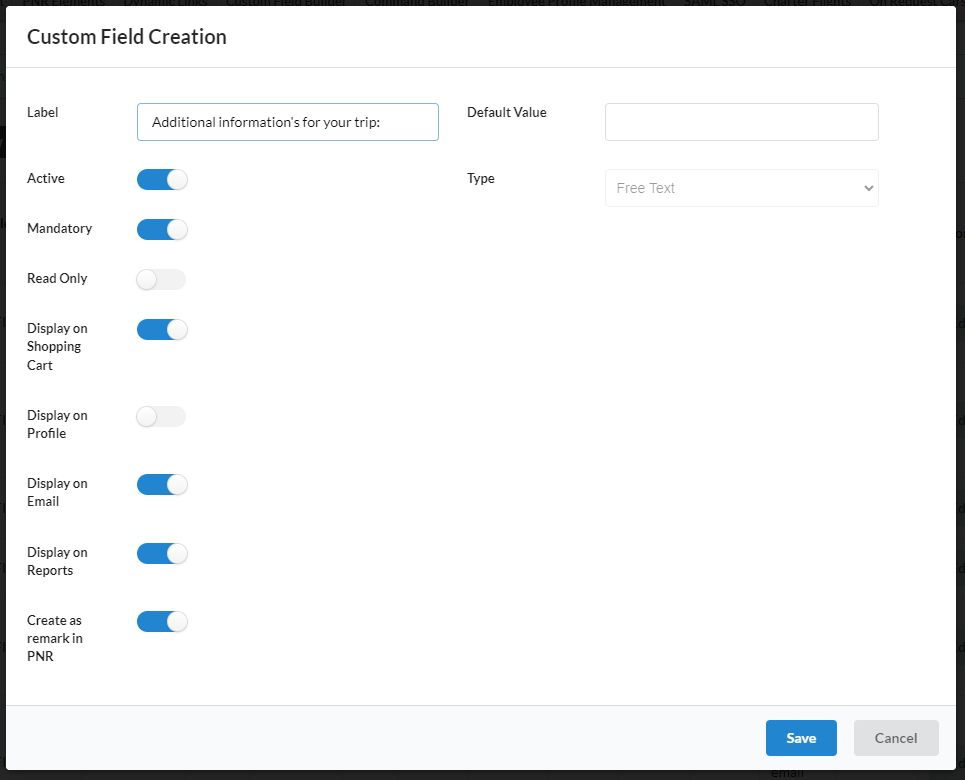Screen dimensions: 965x780
Task: Cancel the custom field creation
Action: 895,738
